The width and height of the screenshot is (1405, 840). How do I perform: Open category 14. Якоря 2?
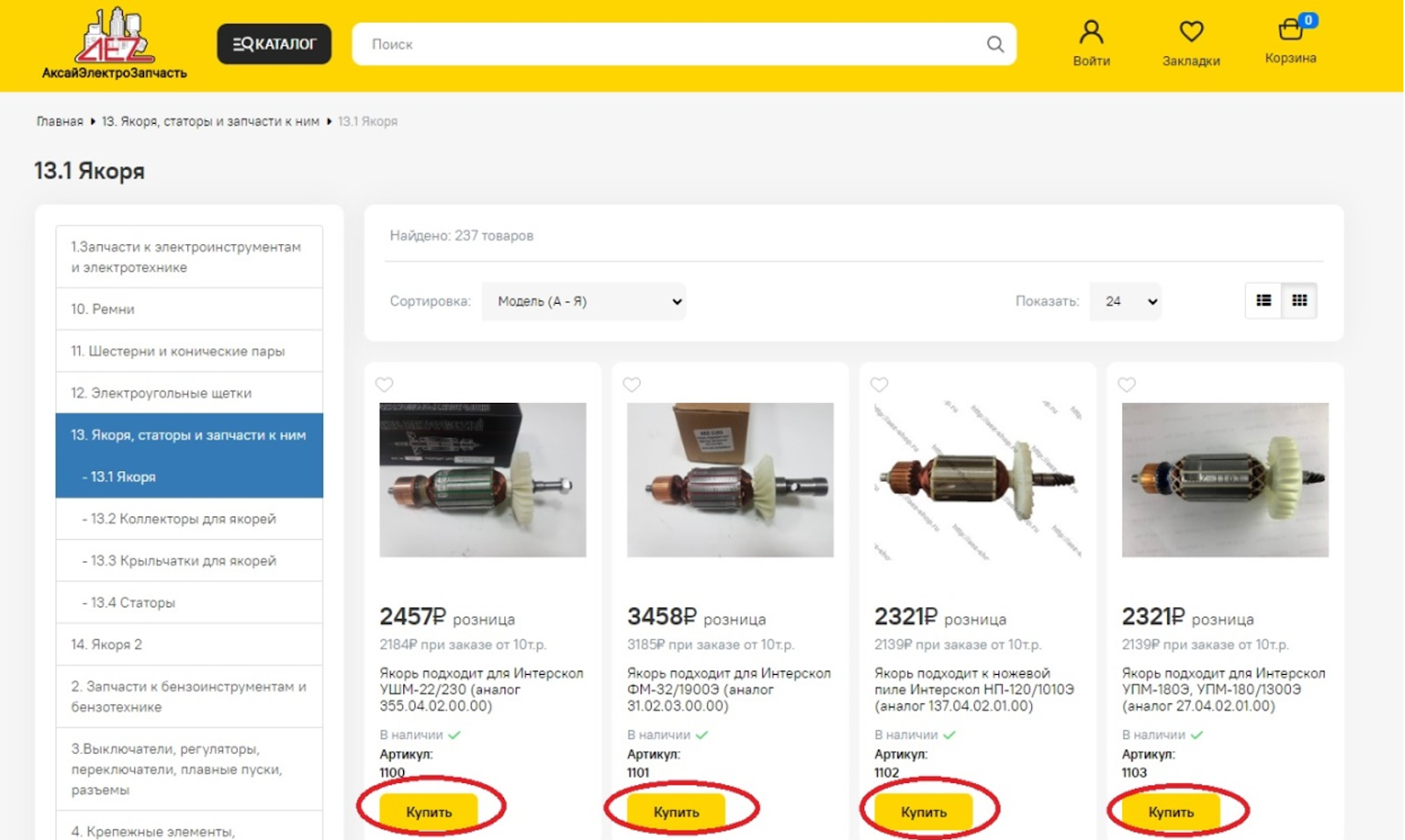[190, 644]
